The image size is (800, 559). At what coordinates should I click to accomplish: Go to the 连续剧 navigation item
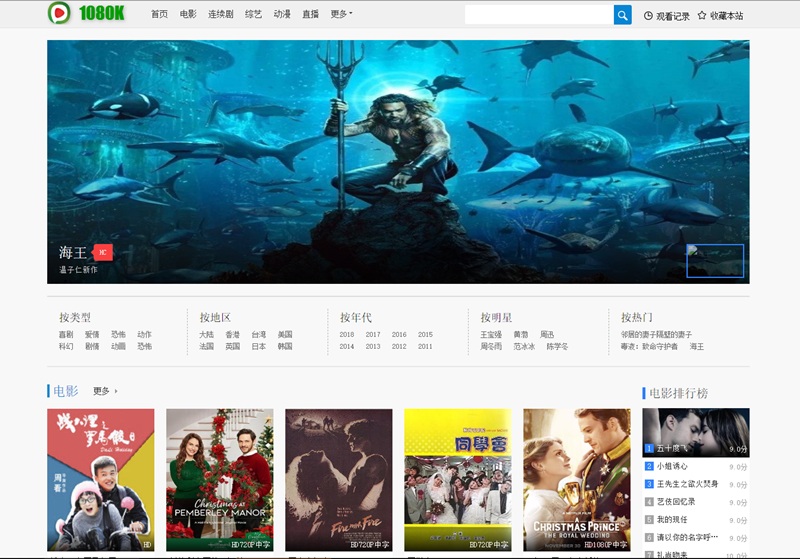pos(220,15)
